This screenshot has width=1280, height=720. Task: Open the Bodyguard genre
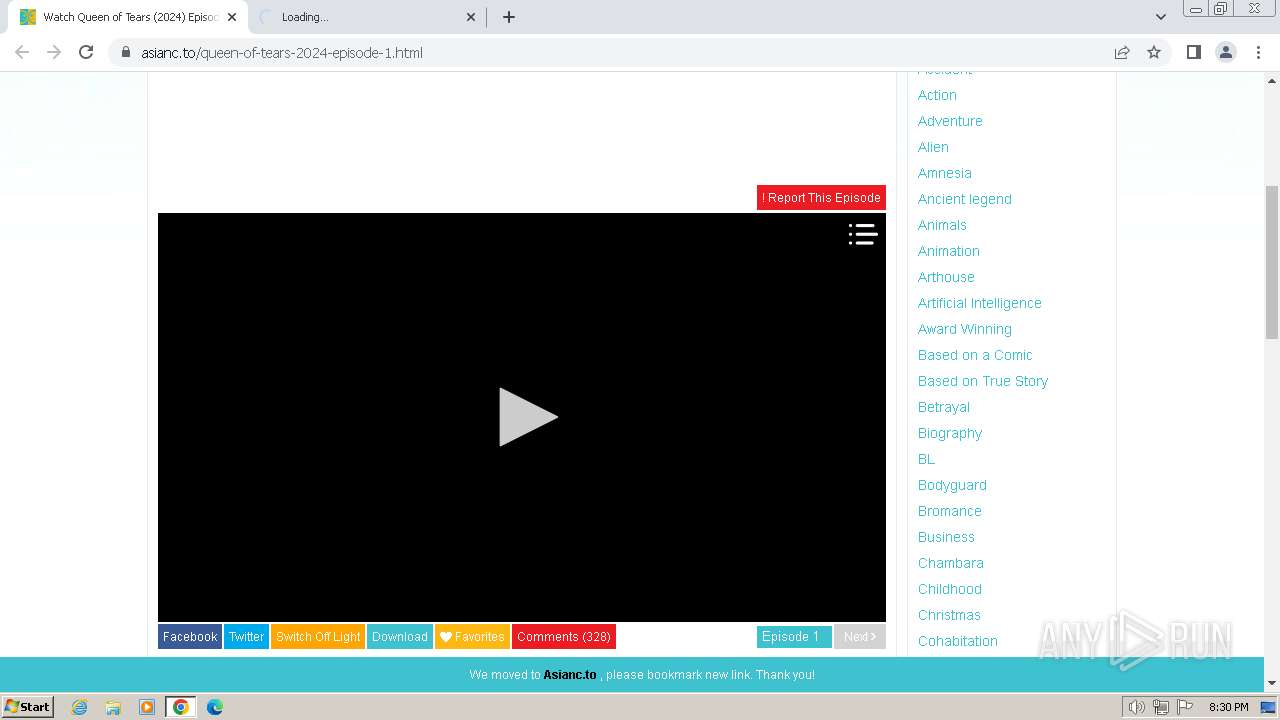coord(952,485)
